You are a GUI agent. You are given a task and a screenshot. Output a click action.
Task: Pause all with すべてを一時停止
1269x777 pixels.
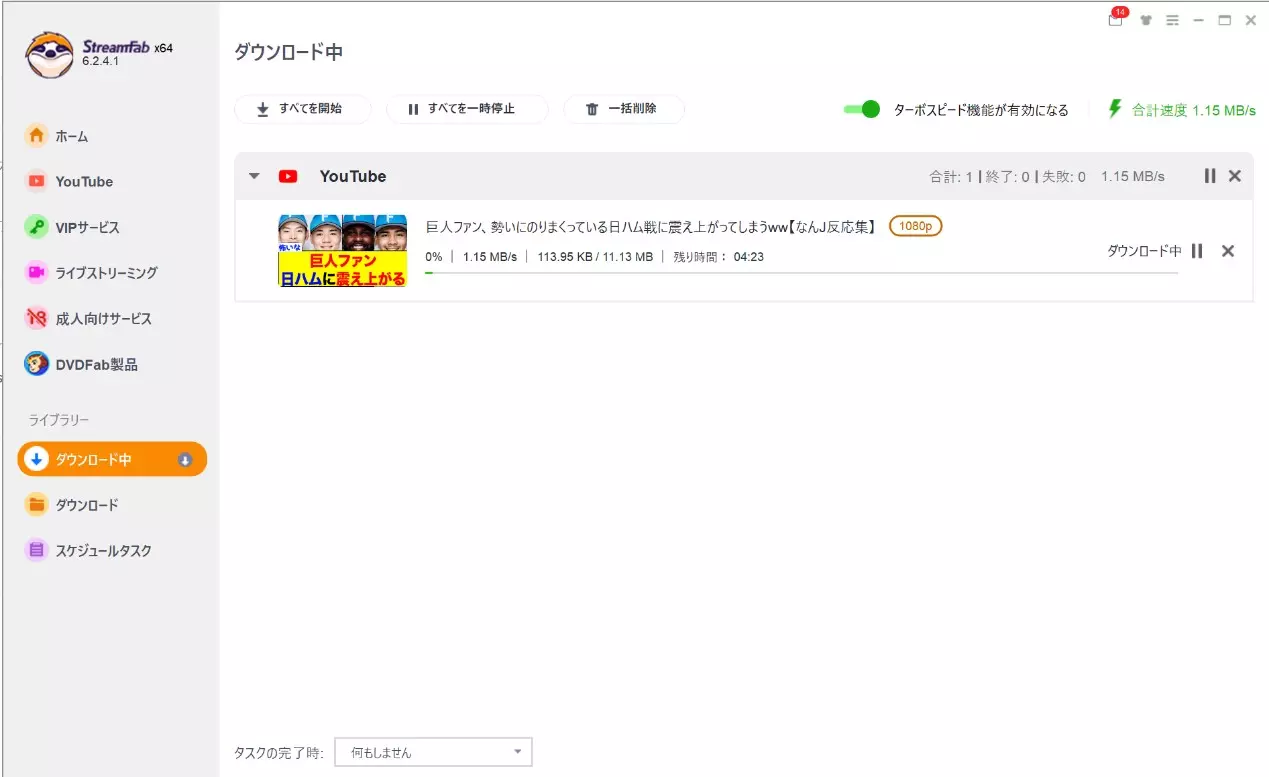pyautogui.click(x=467, y=109)
